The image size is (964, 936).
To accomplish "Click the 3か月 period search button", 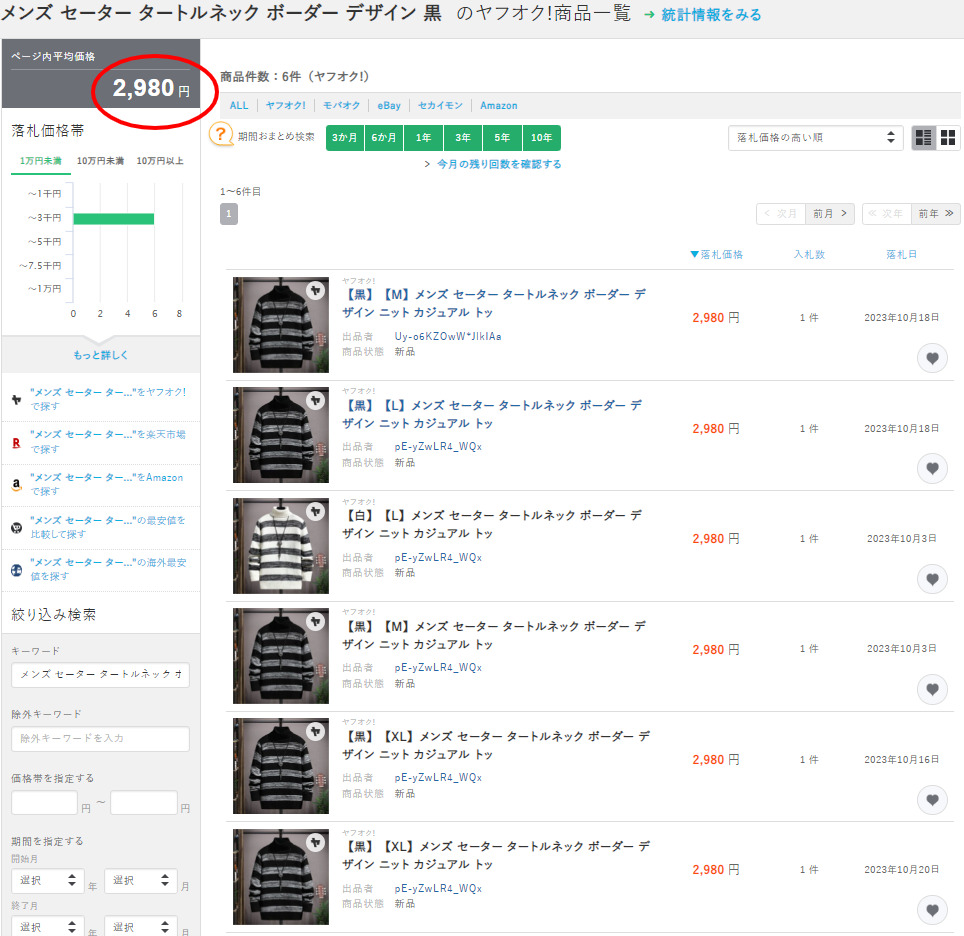I will (x=345, y=138).
